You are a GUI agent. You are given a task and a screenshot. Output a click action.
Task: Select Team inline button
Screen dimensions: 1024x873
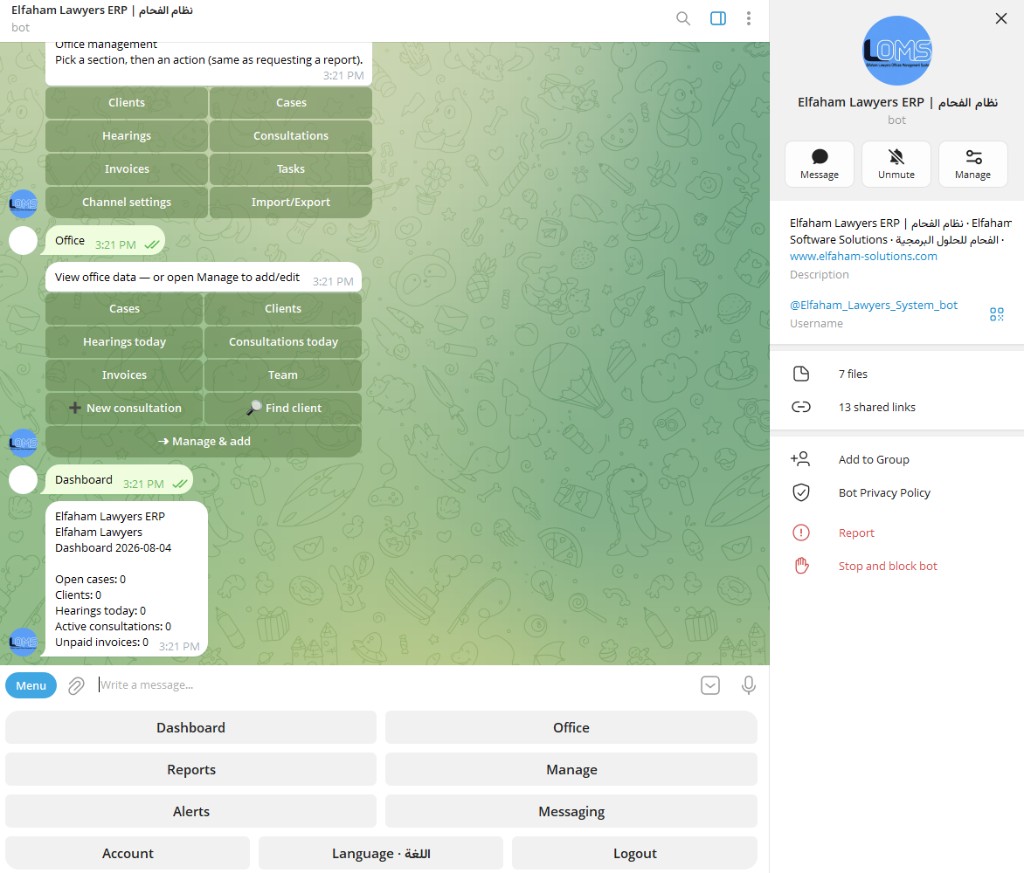click(283, 375)
